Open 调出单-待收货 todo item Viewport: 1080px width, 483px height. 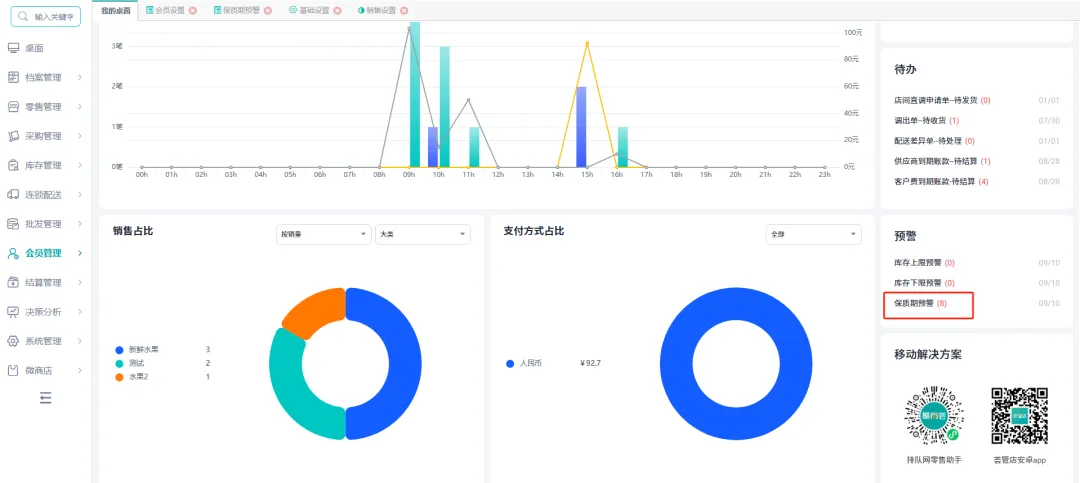point(926,121)
